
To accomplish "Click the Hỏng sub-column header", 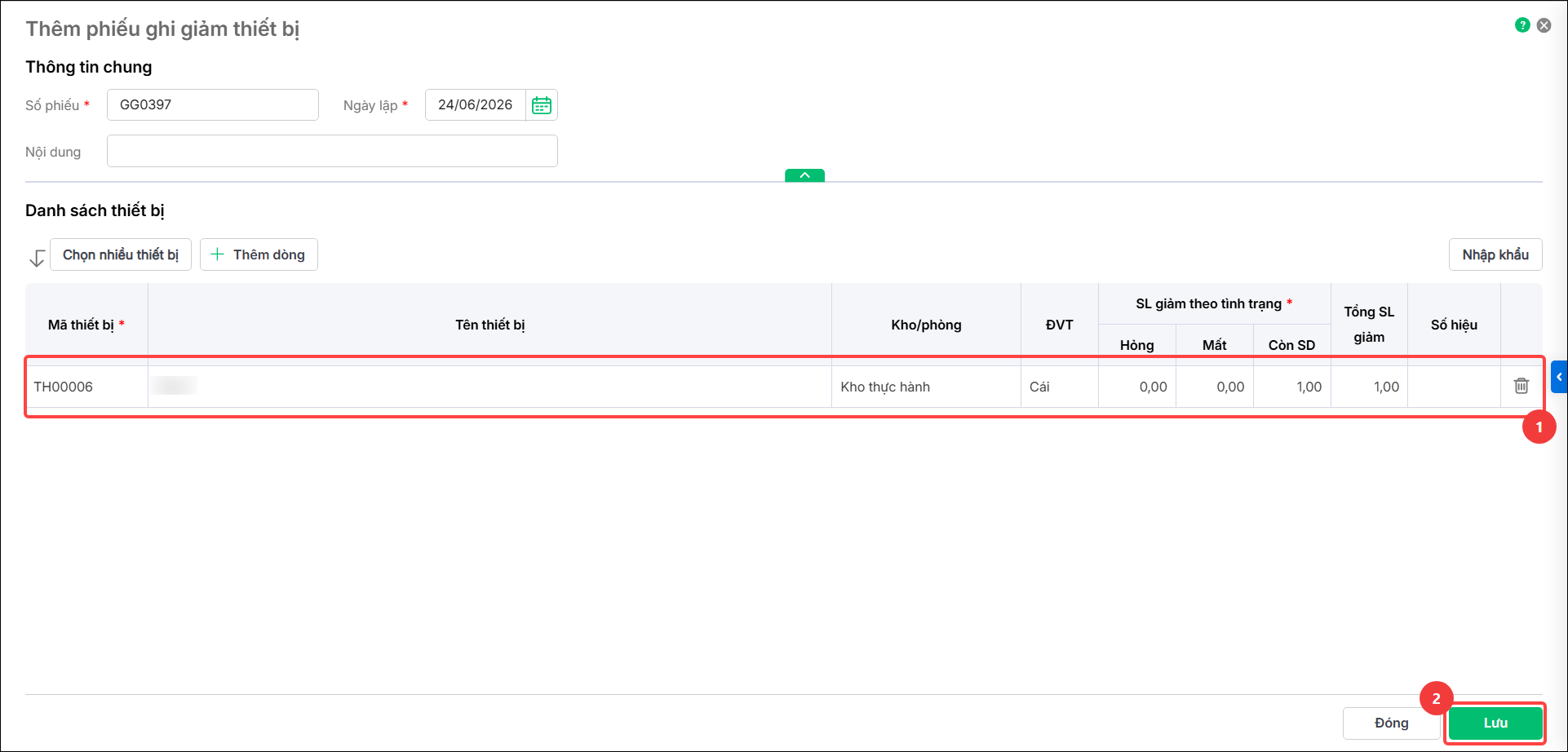I will pyautogui.click(x=1137, y=344).
